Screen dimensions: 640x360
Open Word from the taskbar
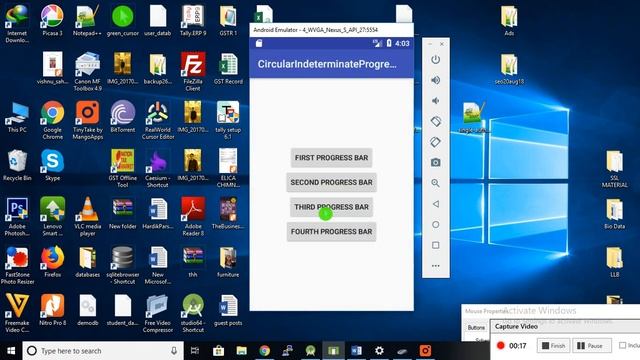point(356,351)
